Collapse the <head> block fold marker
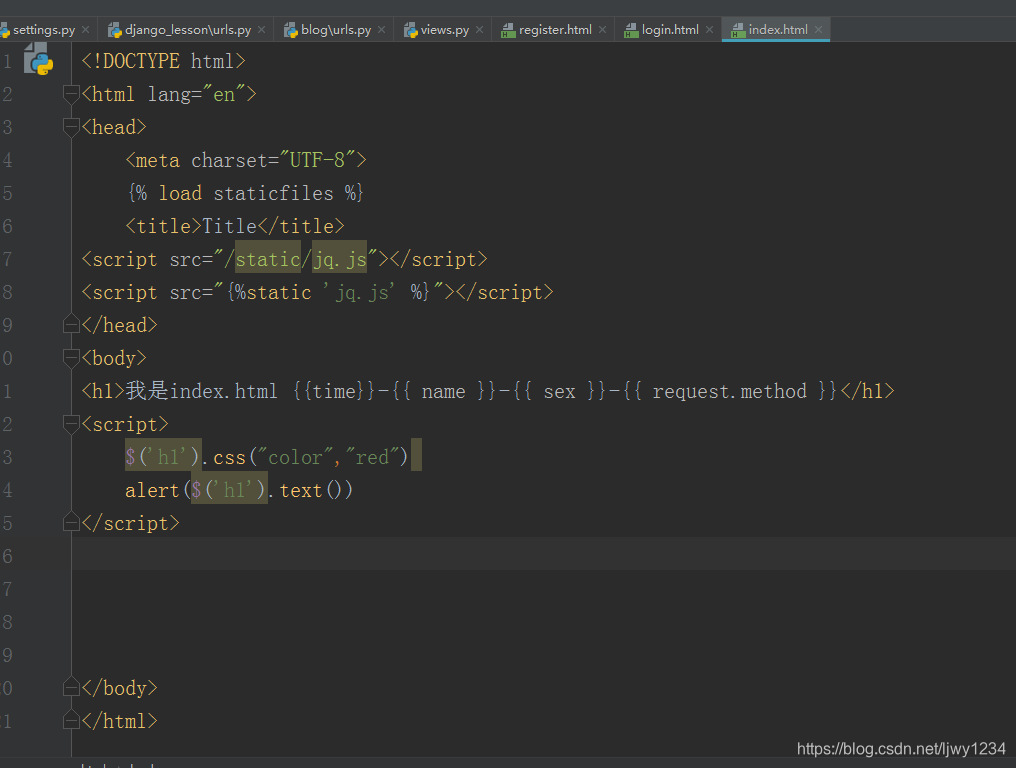Image resolution: width=1016 pixels, height=768 pixels. click(71, 128)
